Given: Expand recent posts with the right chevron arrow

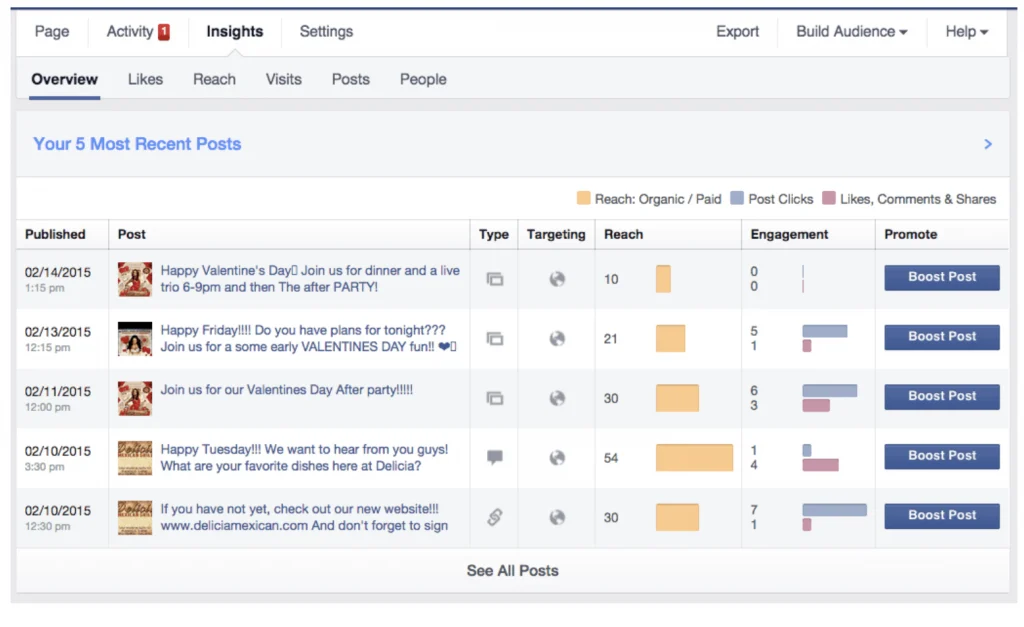Looking at the screenshot, I should point(988,144).
